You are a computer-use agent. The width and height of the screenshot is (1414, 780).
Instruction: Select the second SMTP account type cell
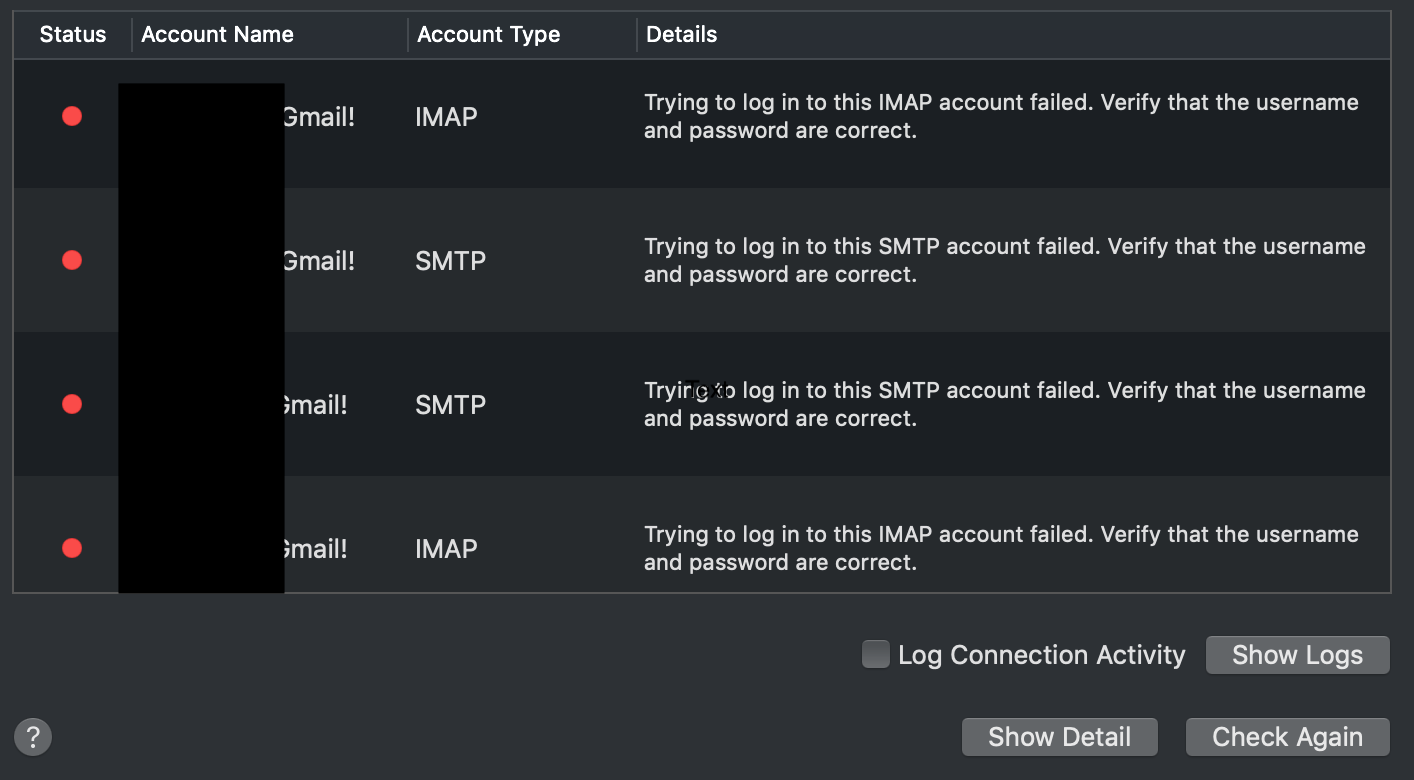[x=450, y=405]
